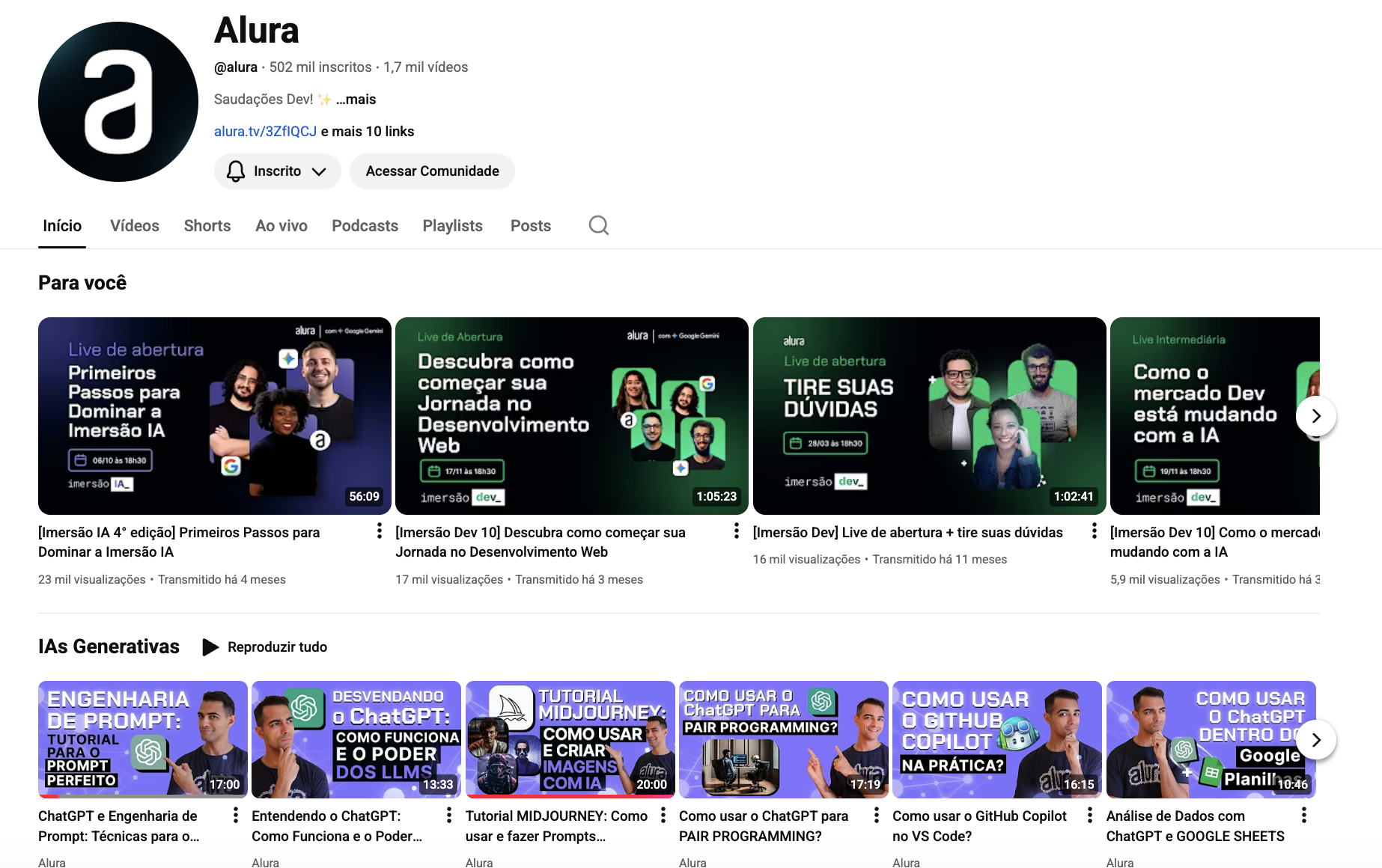Image resolution: width=1382 pixels, height=868 pixels.
Task: Open the alura.tv/3ZfIQCJ link
Action: point(264,131)
